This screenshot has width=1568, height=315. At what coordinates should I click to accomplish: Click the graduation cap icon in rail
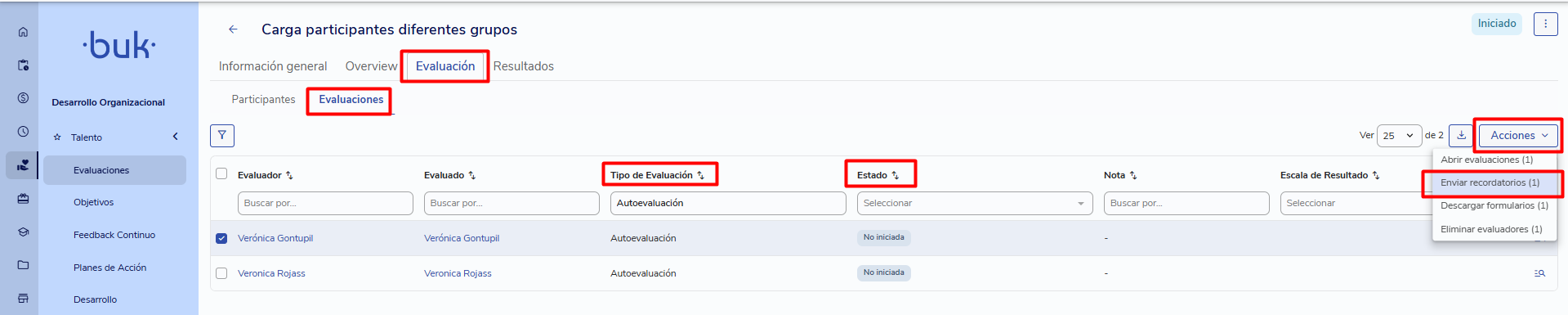click(x=23, y=232)
